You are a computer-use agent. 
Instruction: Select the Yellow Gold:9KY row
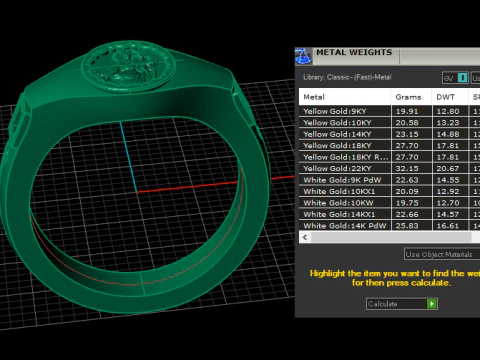pos(389,111)
